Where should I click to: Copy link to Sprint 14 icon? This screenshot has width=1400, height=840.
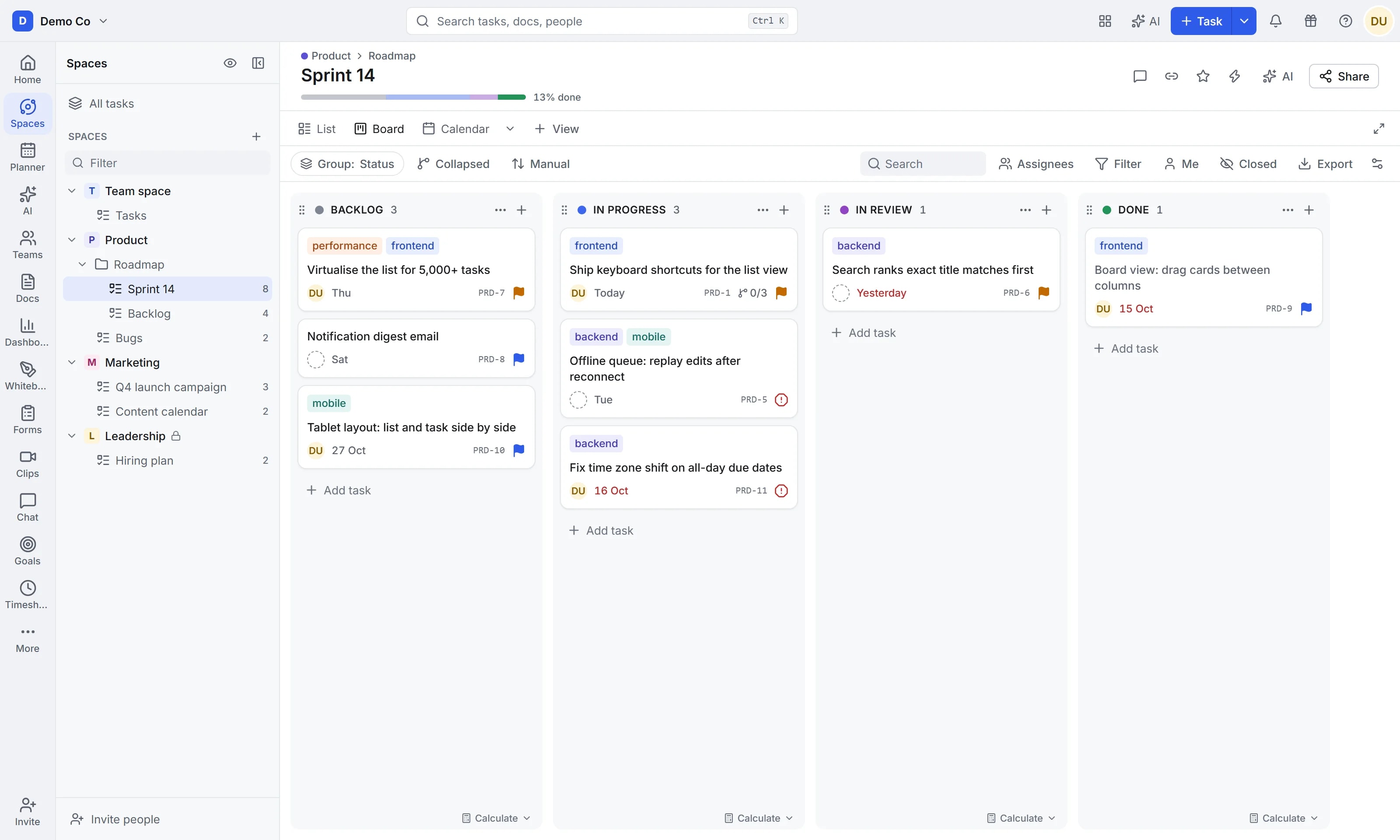point(1171,76)
